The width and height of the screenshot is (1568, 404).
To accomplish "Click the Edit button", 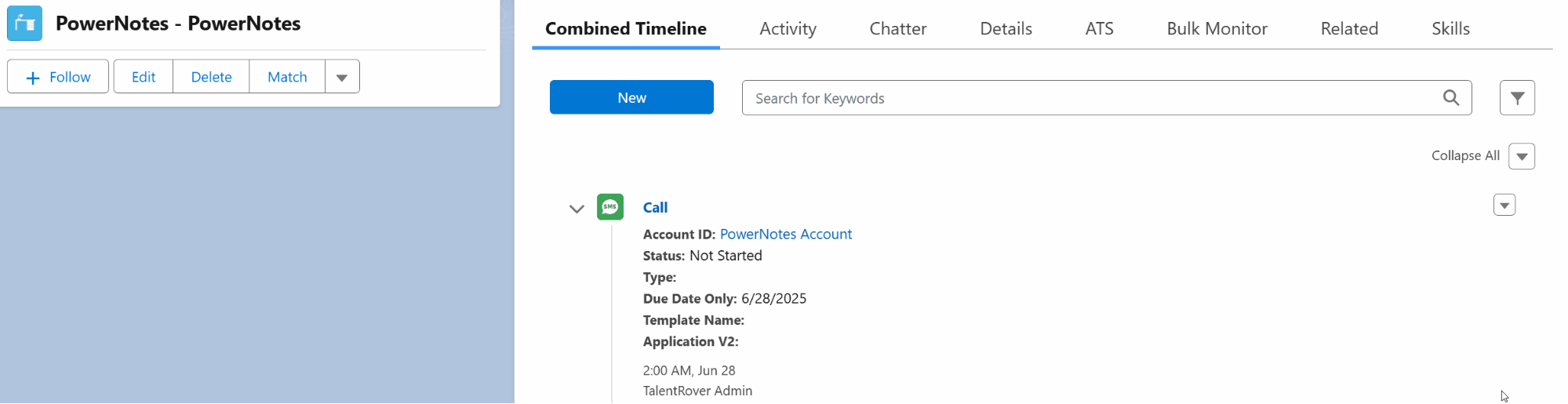I will [144, 77].
